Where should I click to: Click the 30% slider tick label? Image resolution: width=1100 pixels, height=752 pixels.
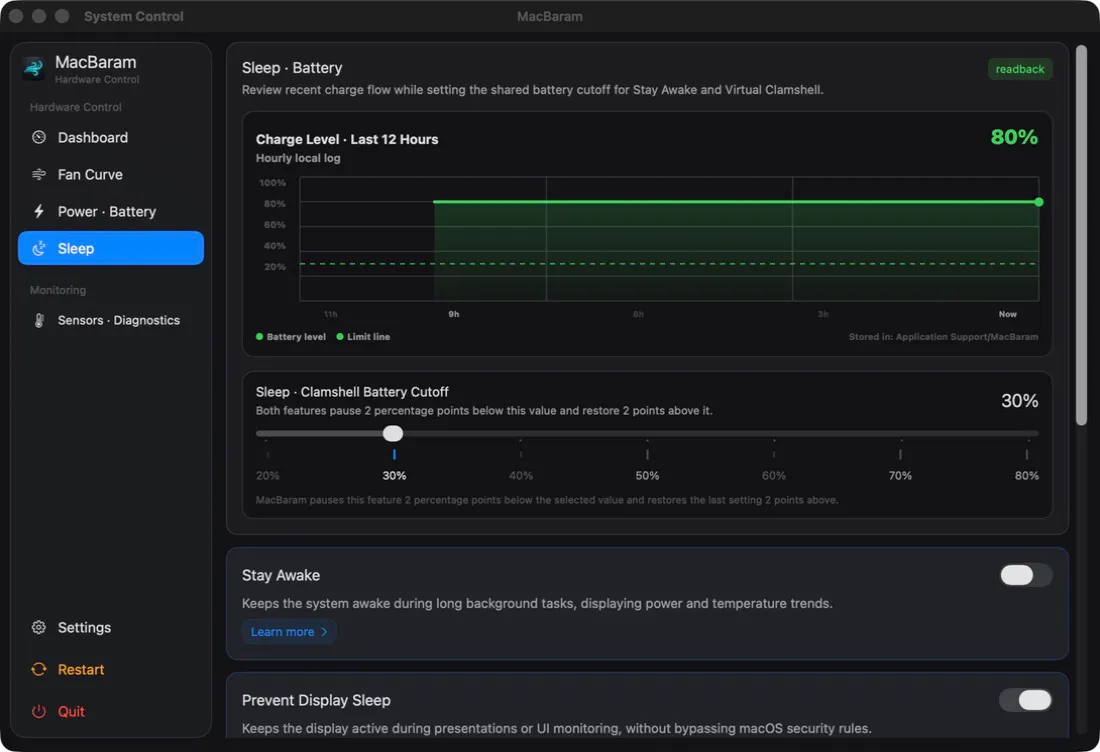pyautogui.click(x=394, y=476)
